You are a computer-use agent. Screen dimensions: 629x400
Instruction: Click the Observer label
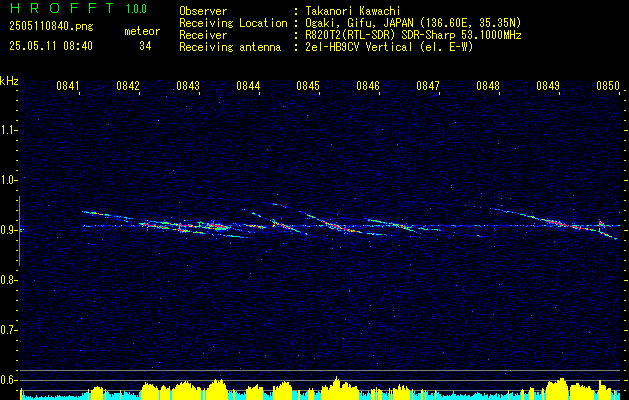click(203, 11)
